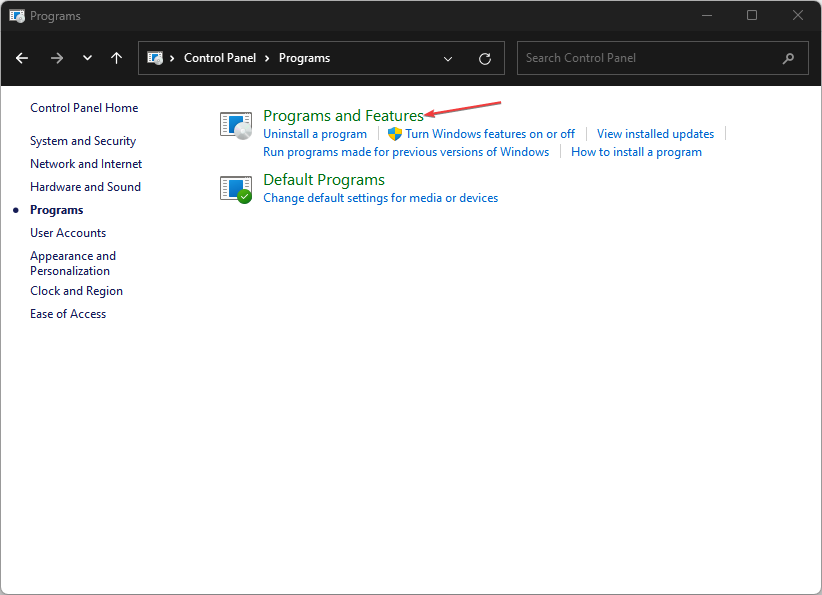This screenshot has width=822, height=595.
Task: Click the Programs and Features heading
Action: pyautogui.click(x=343, y=116)
